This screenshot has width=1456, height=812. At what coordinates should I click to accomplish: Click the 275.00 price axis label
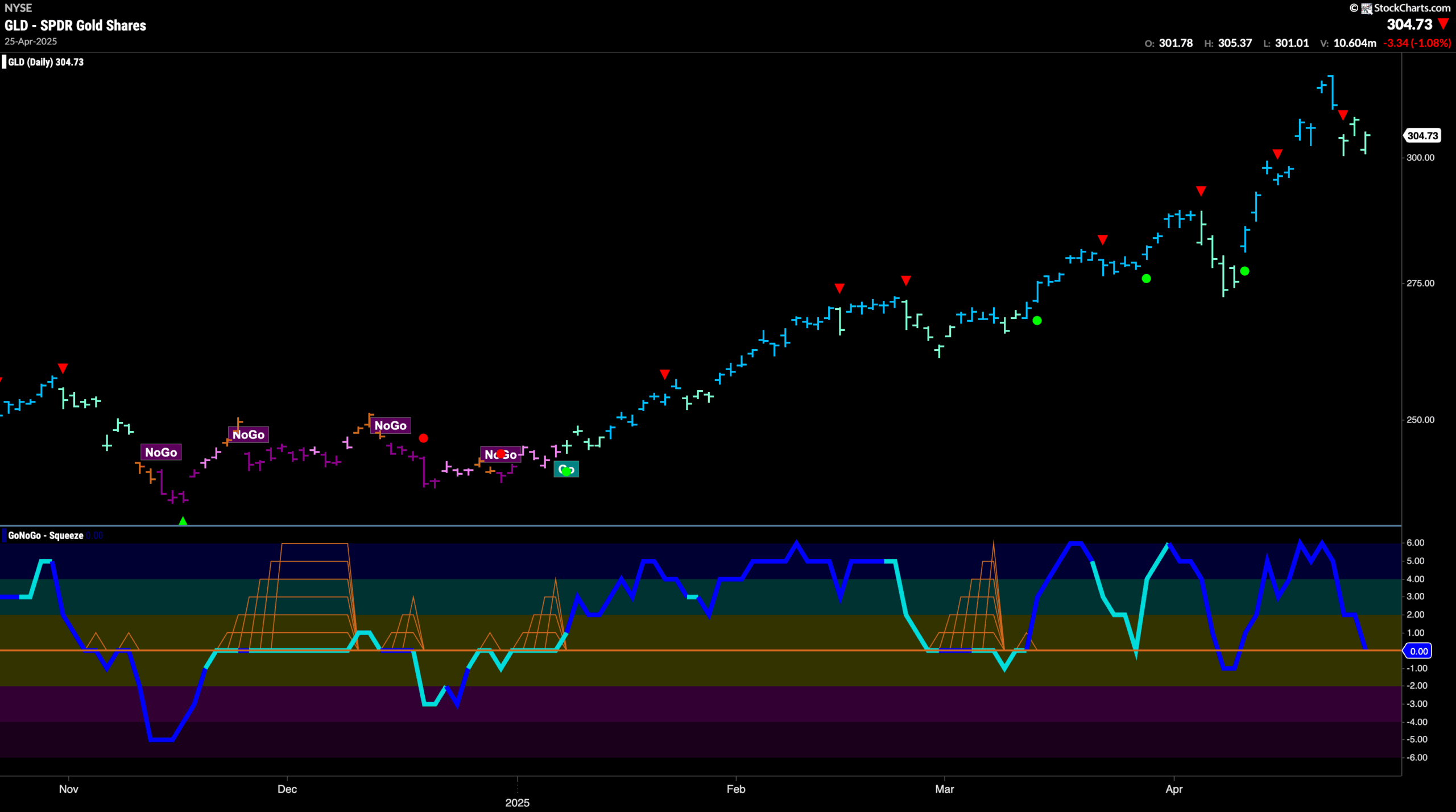[x=1420, y=283]
